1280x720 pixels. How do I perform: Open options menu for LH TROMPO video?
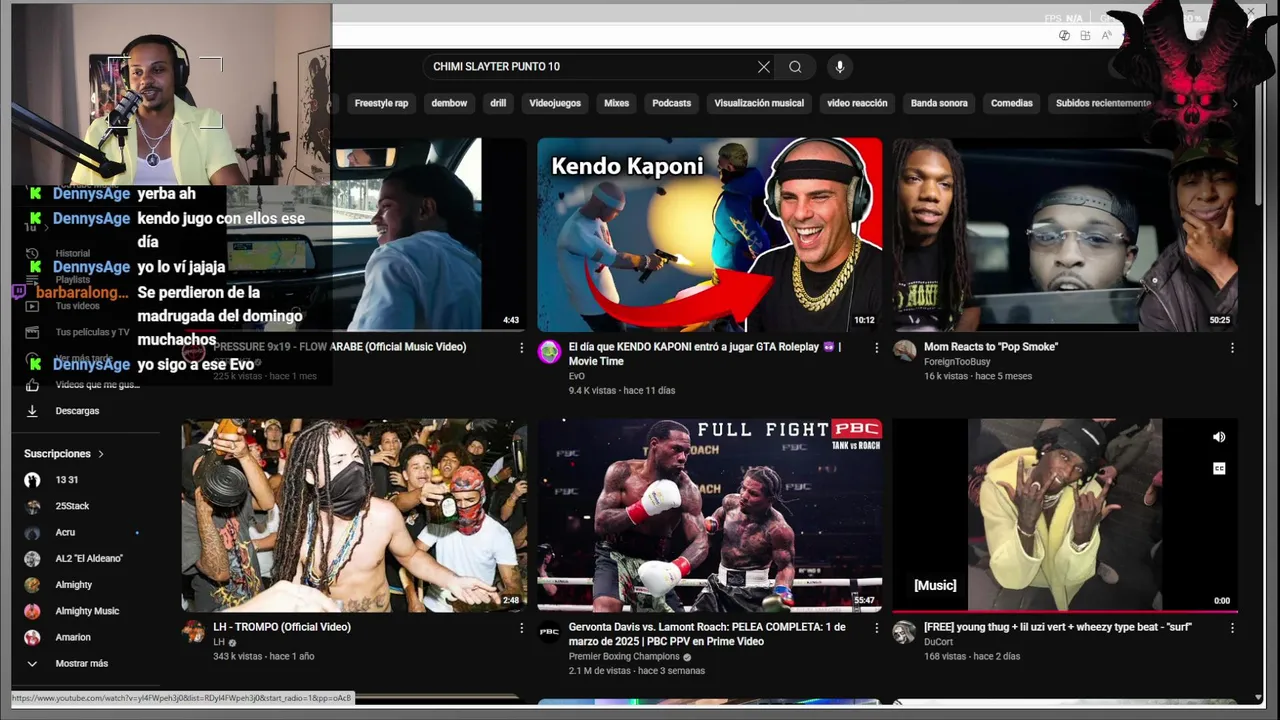coord(521,628)
